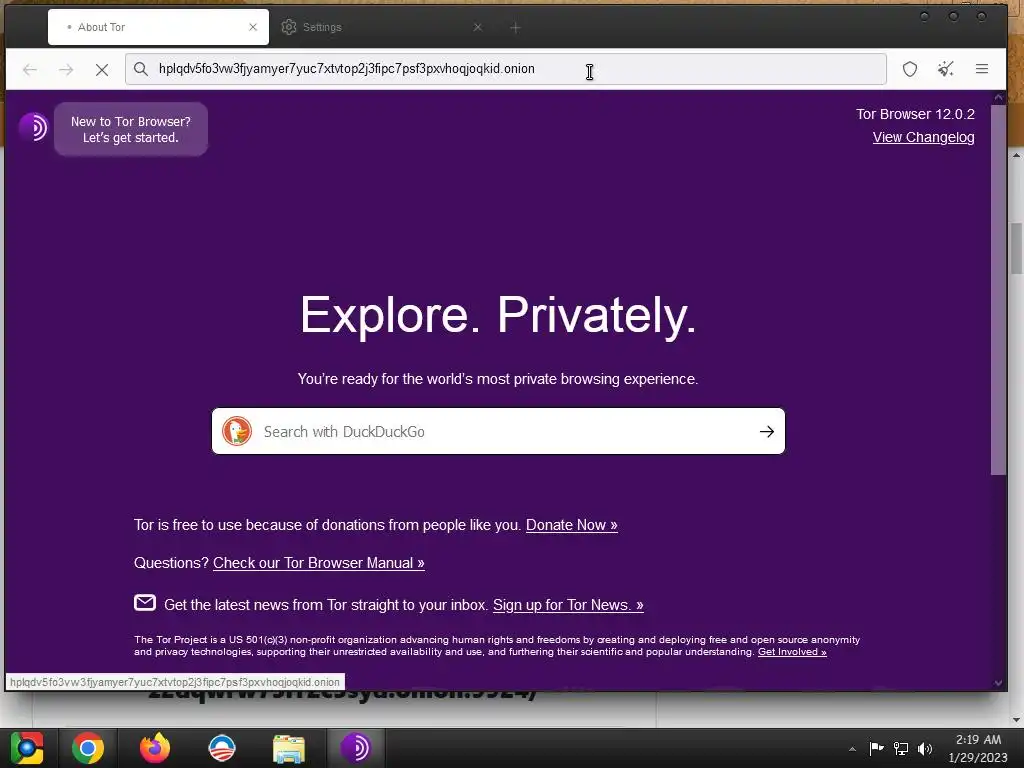Switch to the About Tor tab
The image size is (1024, 768).
(158, 27)
